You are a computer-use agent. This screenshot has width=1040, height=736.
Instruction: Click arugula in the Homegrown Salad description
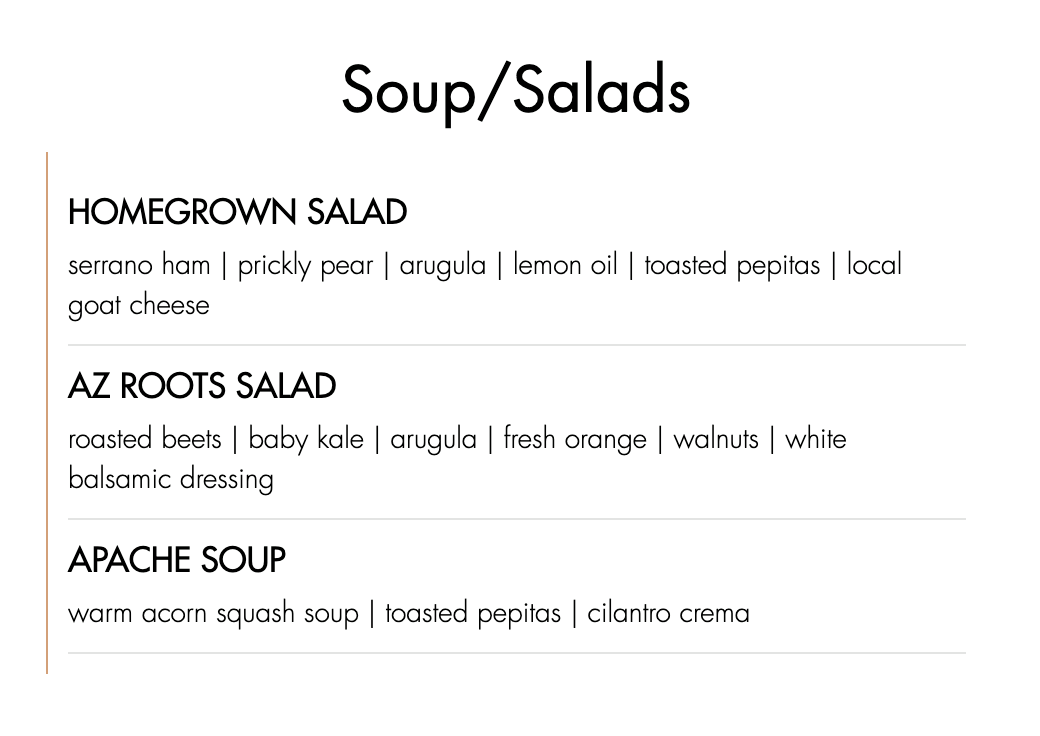(x=443, y=266)
